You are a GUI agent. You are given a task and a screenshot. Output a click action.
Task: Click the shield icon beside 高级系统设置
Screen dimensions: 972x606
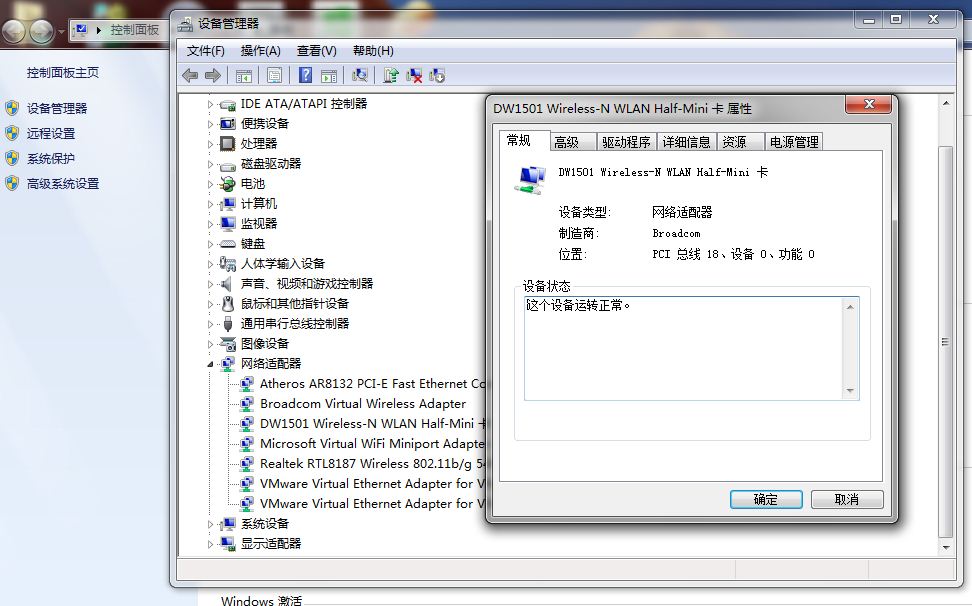12,183
